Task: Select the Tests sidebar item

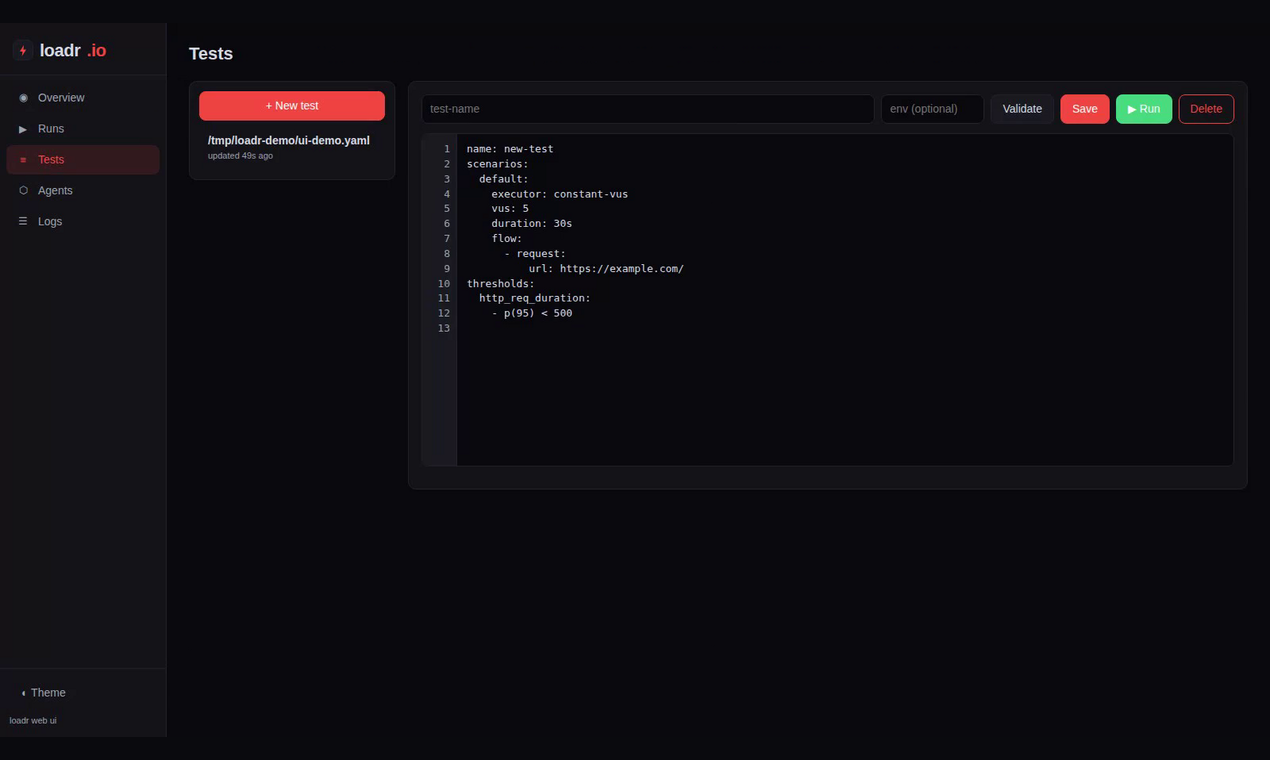Action: point(83,160)
